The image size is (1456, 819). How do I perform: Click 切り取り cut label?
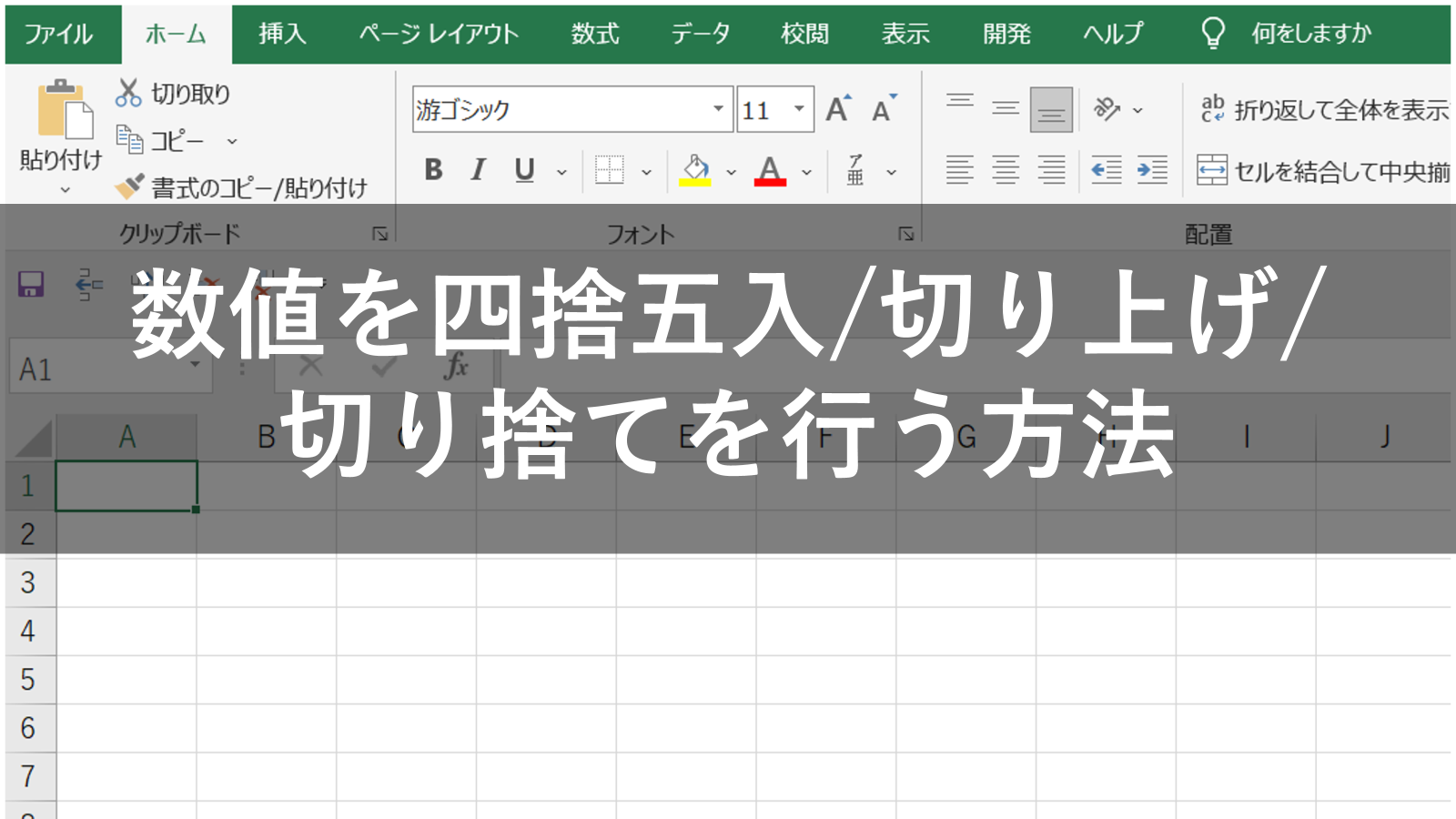point(191,94)
